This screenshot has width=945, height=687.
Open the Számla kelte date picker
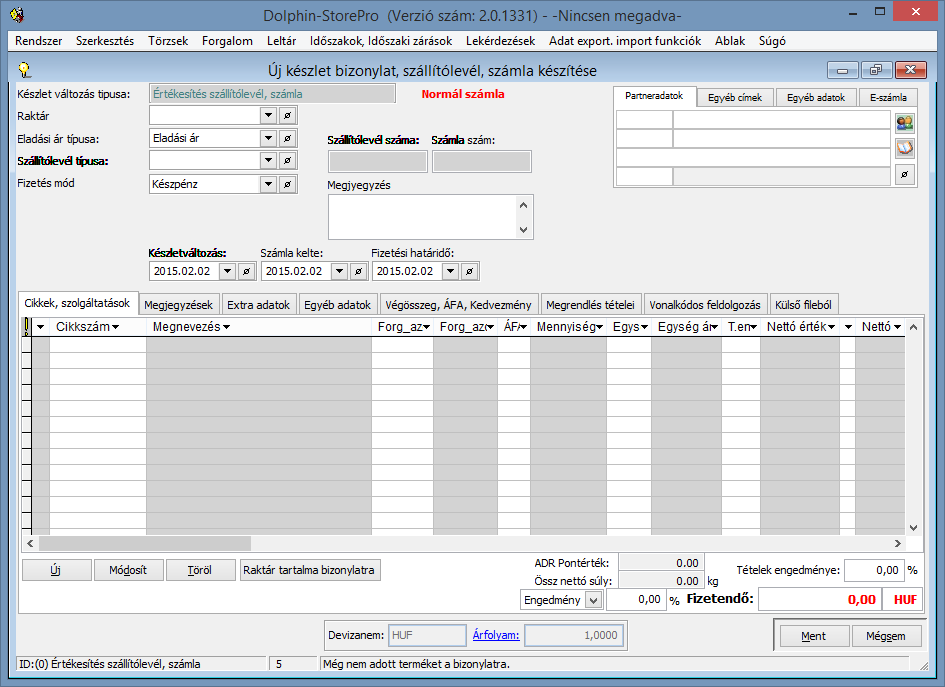point(338,271)
